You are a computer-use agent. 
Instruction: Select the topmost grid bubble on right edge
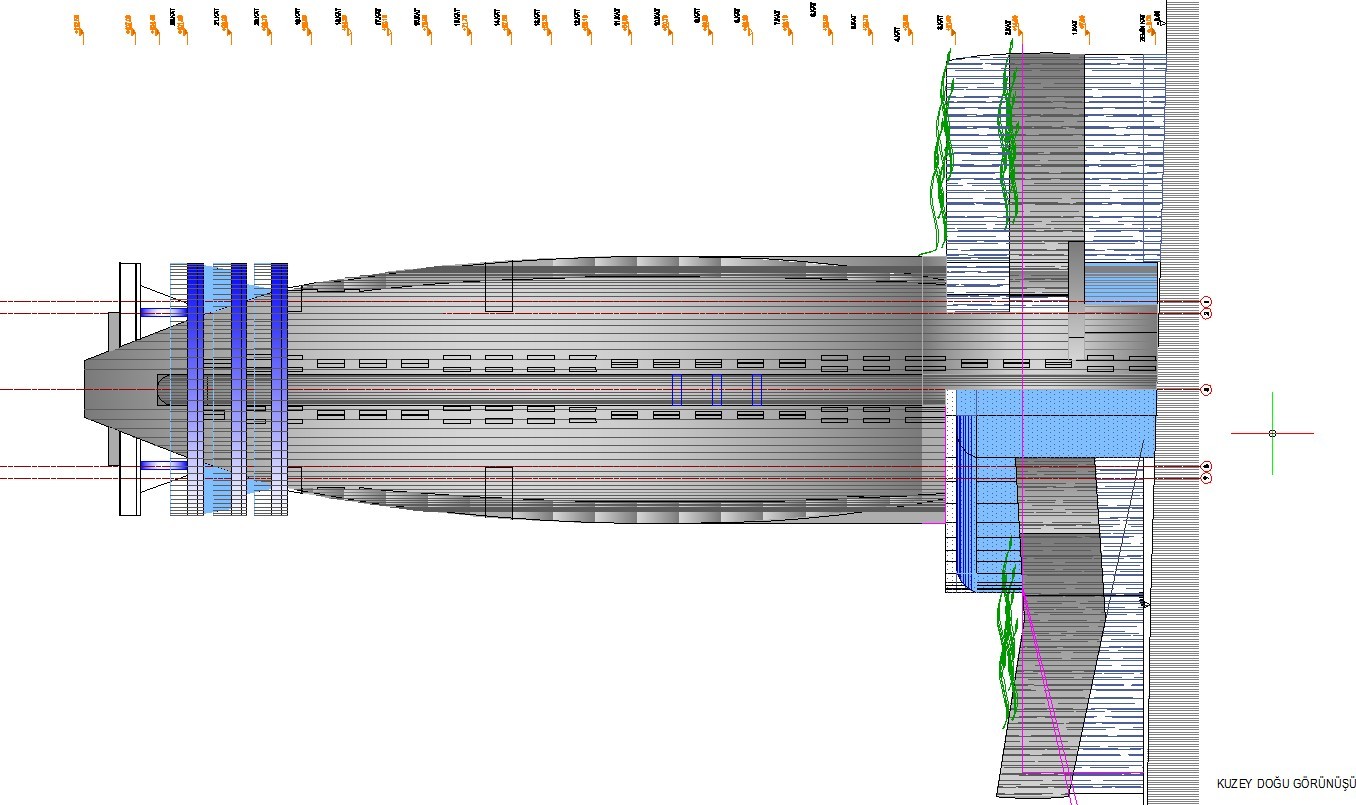1206,301
